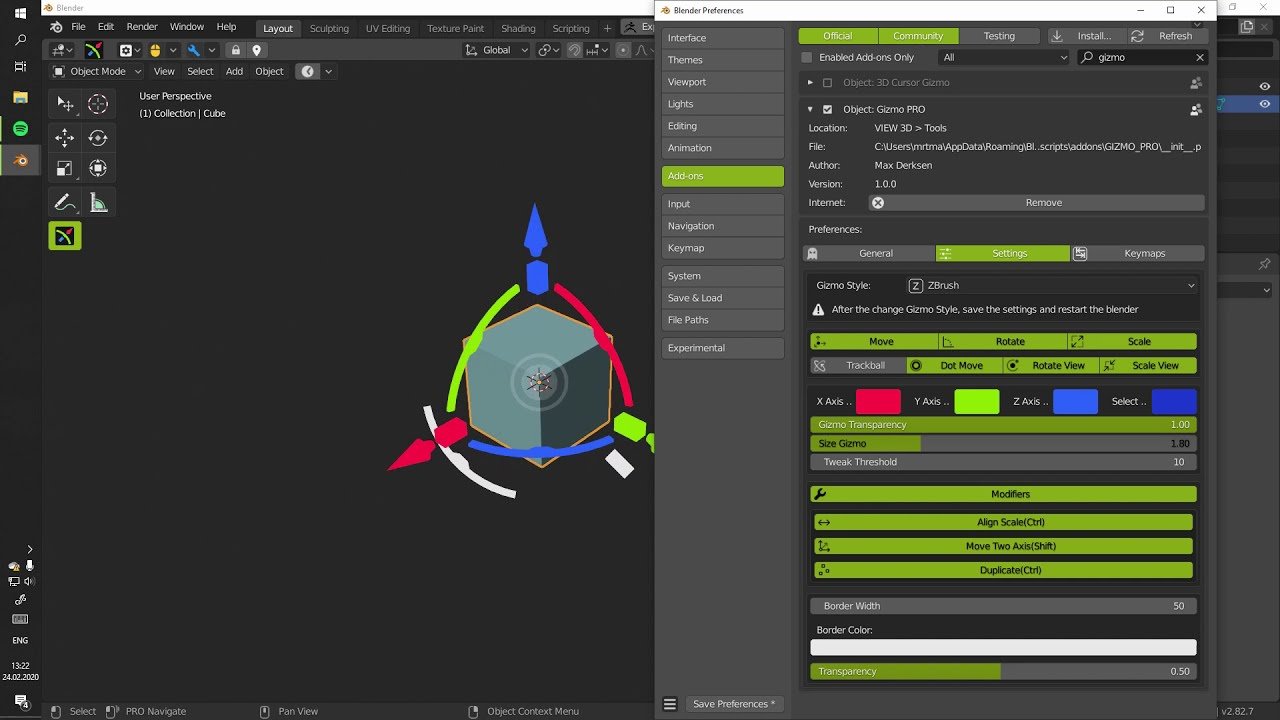Select the Annotate pencil tool

pos(65,203)
